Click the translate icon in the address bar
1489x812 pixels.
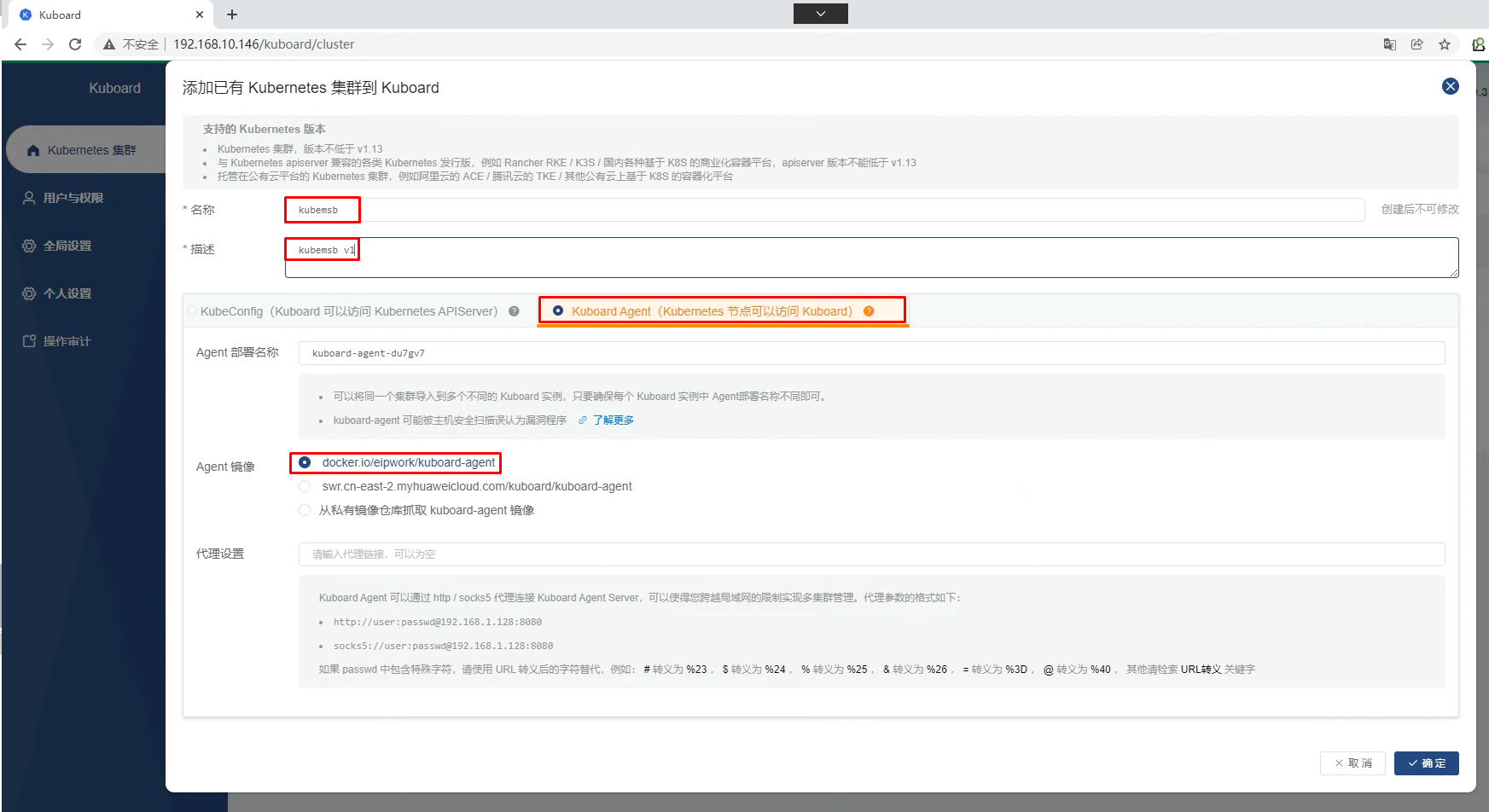click(x=1389, y=43)
